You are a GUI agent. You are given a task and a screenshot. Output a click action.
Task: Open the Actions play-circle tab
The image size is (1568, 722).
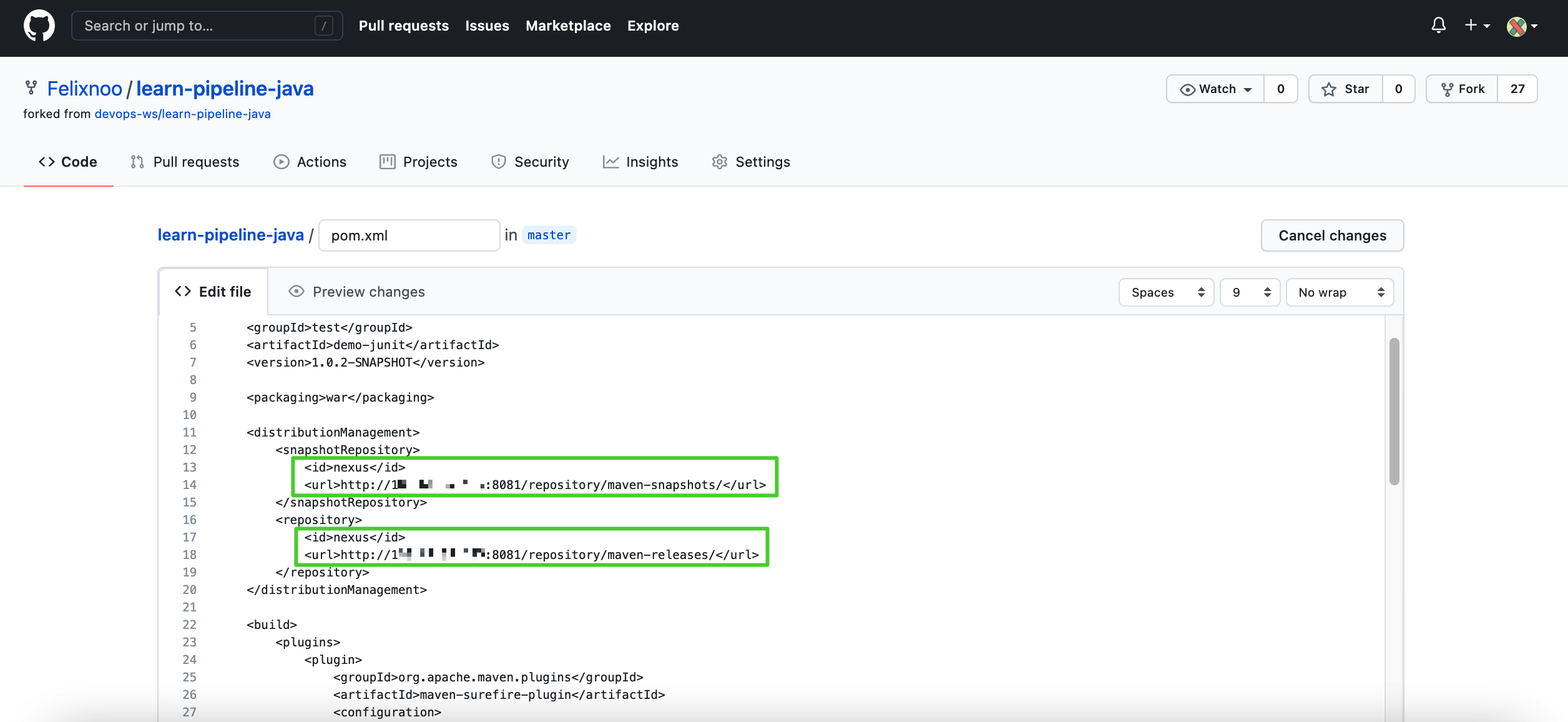[x=310, y=162]
